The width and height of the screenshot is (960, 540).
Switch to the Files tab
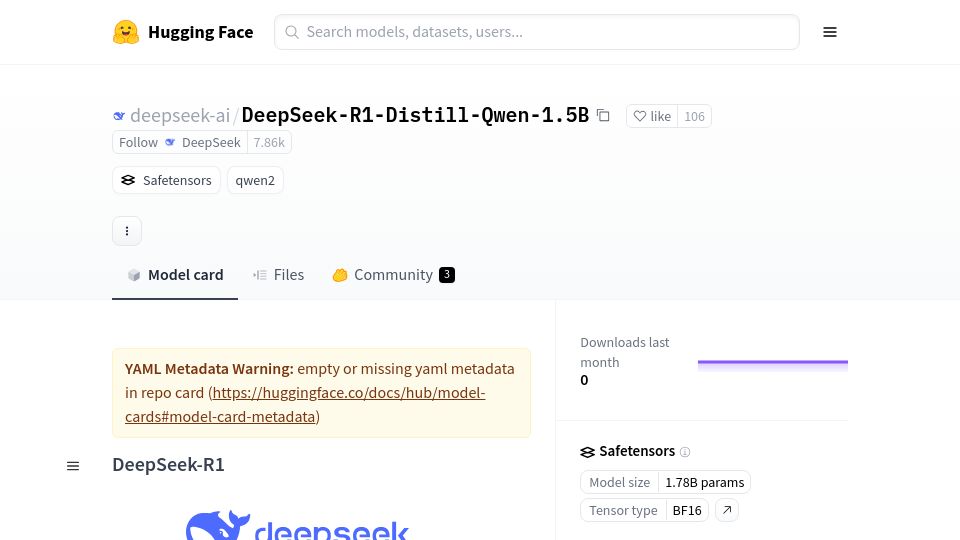279,275
